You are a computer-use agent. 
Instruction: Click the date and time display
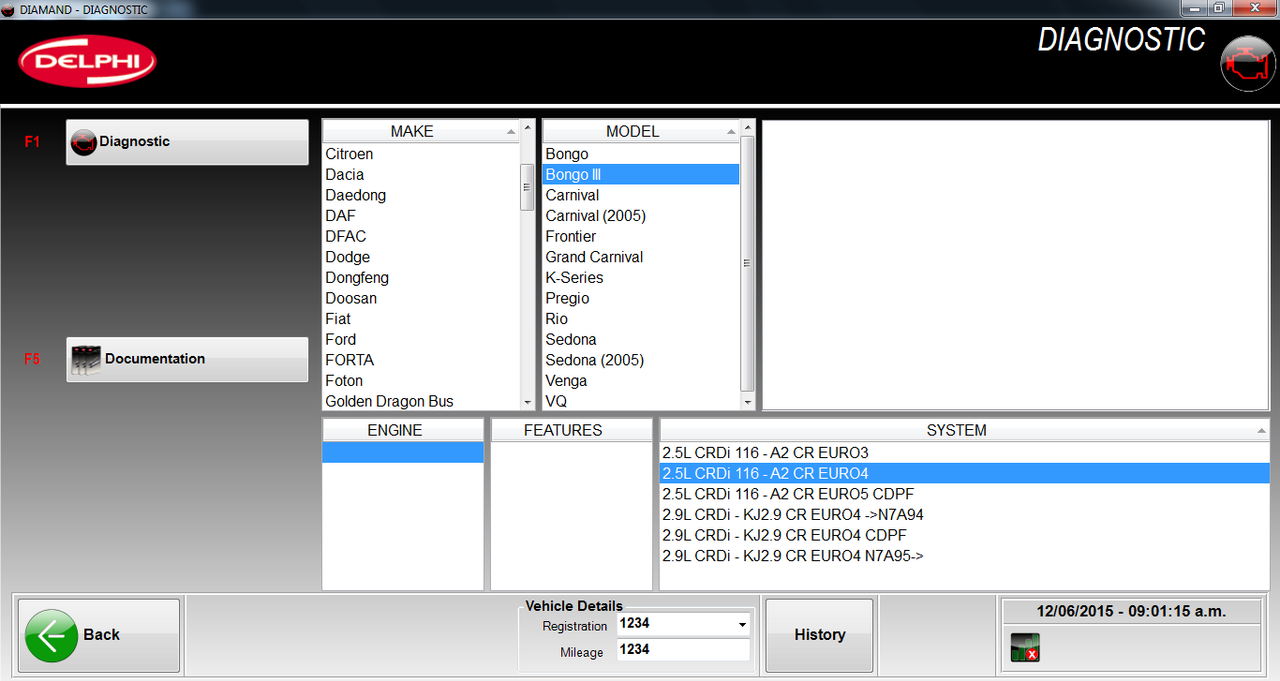click(1131, 611)
